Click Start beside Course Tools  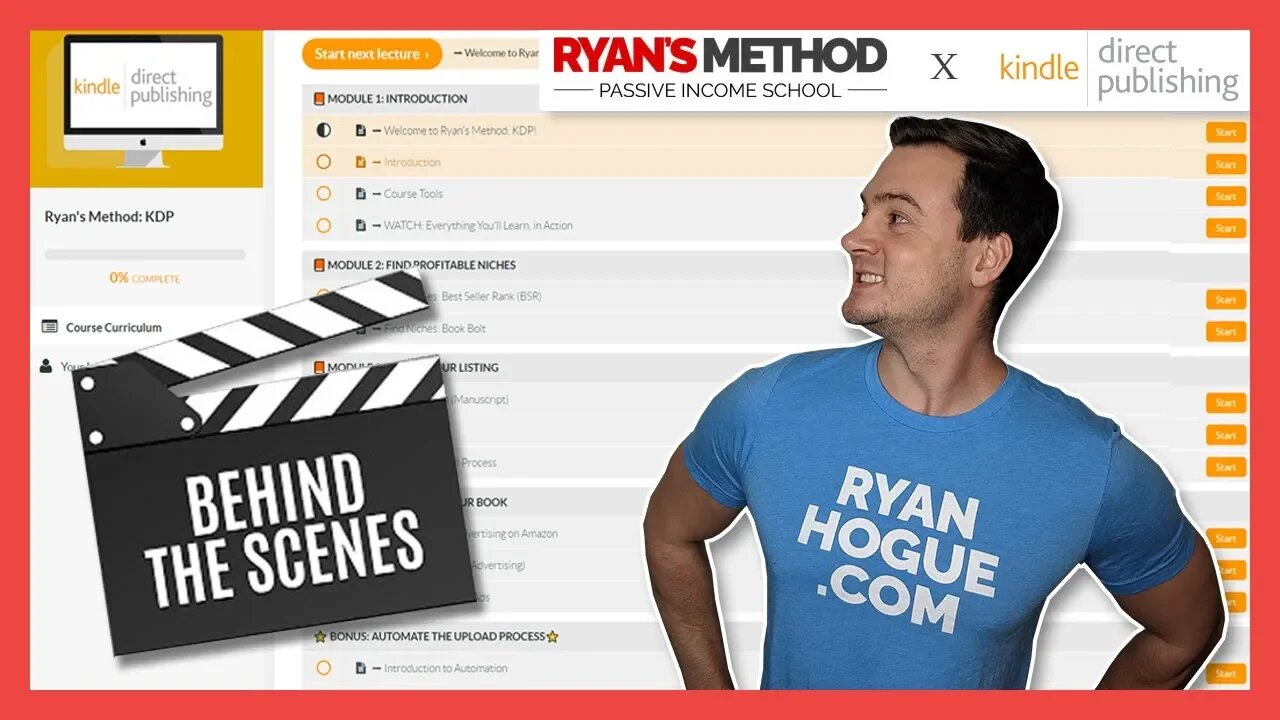[x=1226, y=196]
